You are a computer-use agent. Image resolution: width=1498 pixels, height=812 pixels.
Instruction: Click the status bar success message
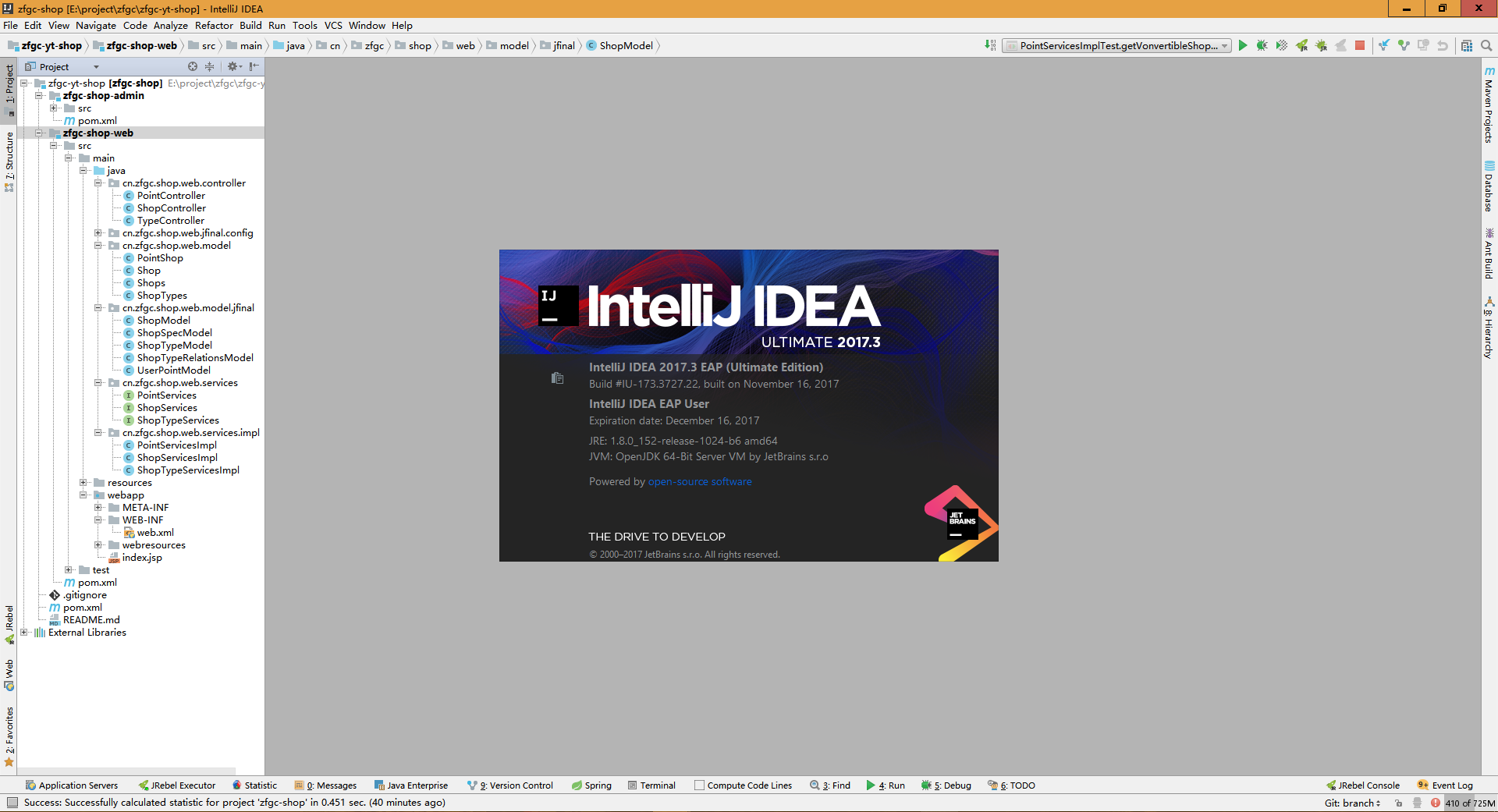[235, 803]
